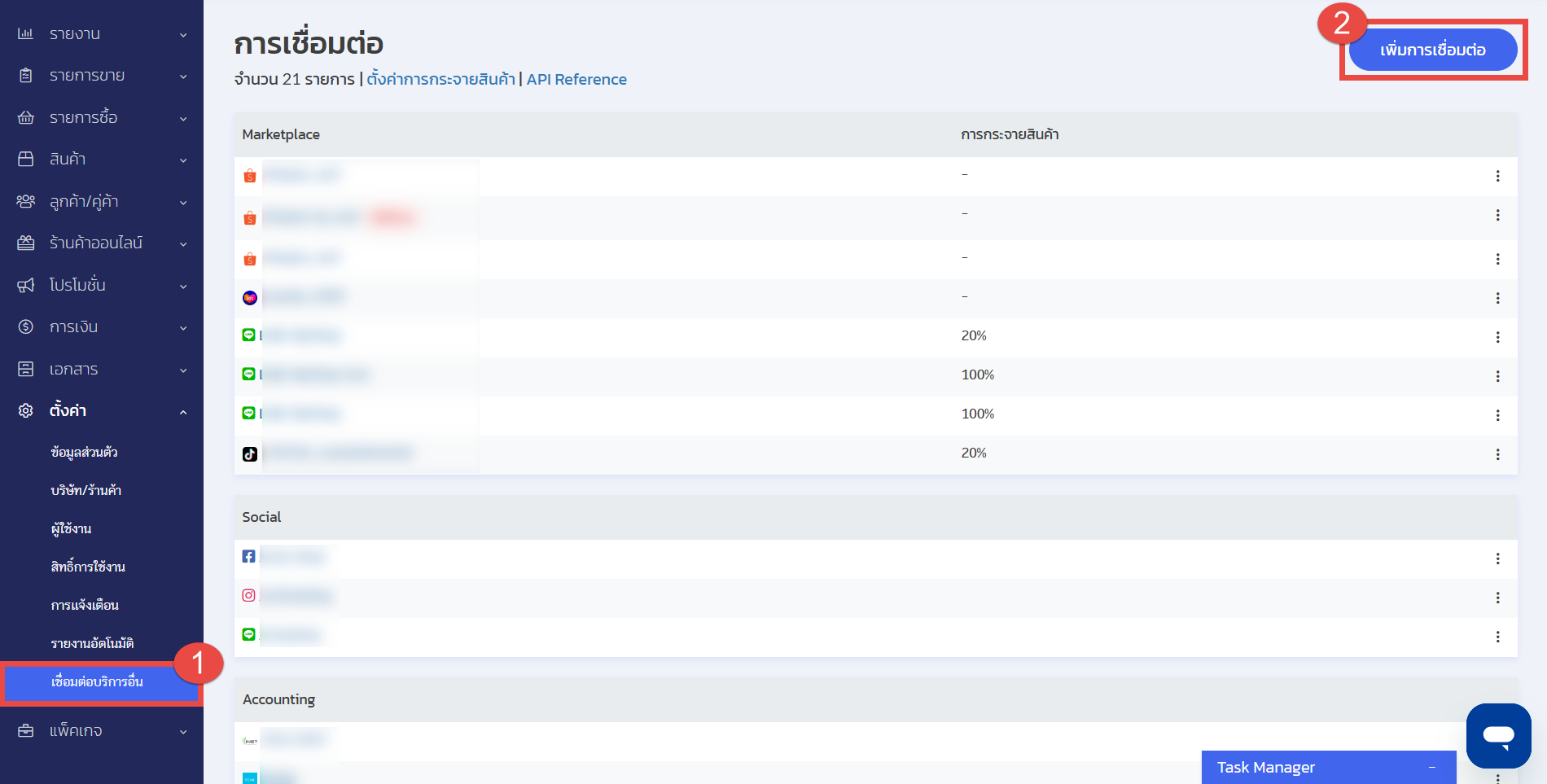Open options menu for TikTok connection row
This screenshot has height=784, width=1547.
(1497, 454)
